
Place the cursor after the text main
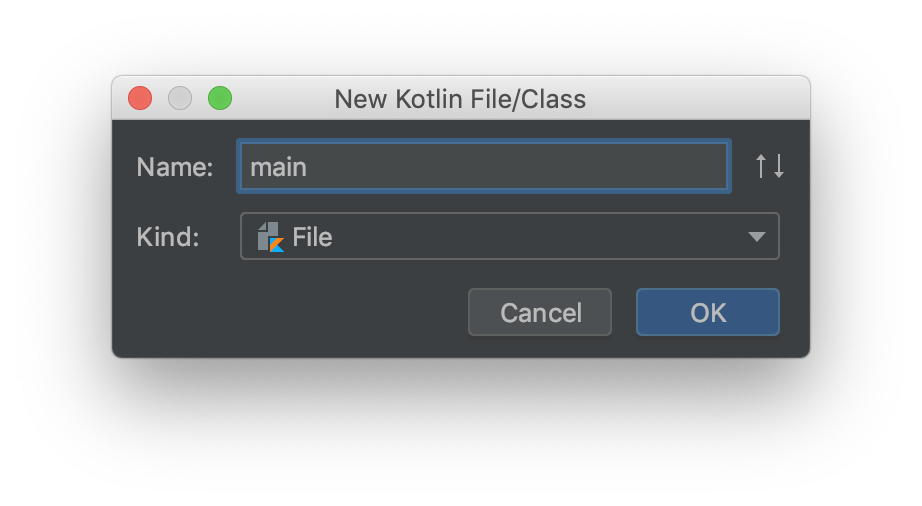coord(309,167)
